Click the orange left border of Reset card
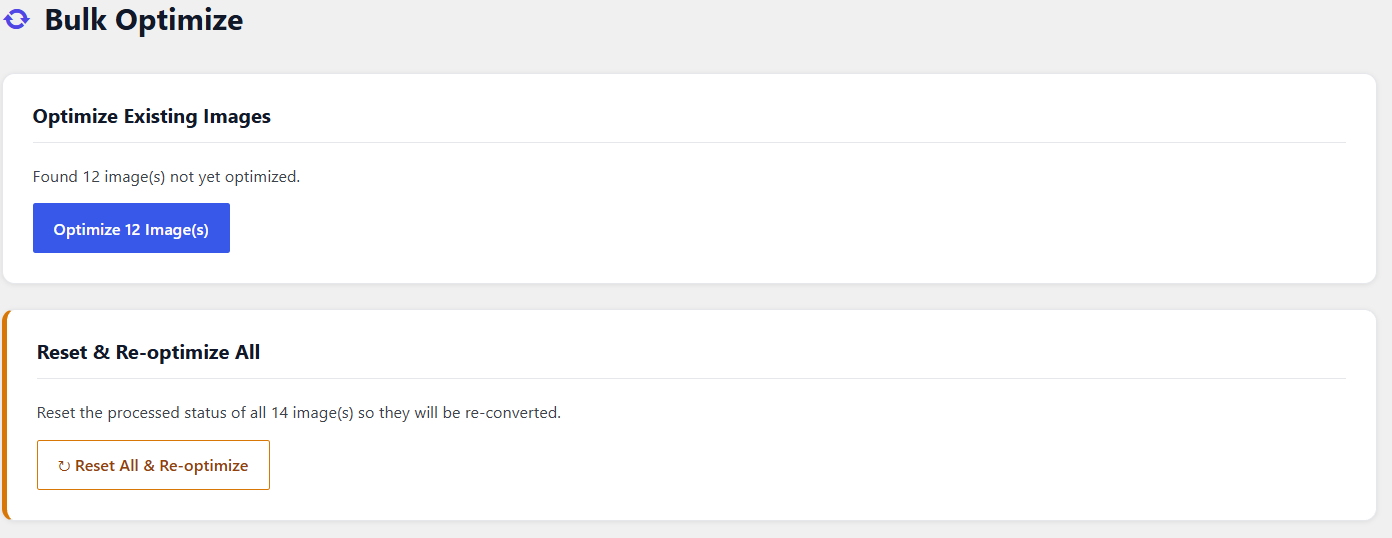The width and height of the screenshot is (1392, 538). pyautogui.click(x=5, y=415)
